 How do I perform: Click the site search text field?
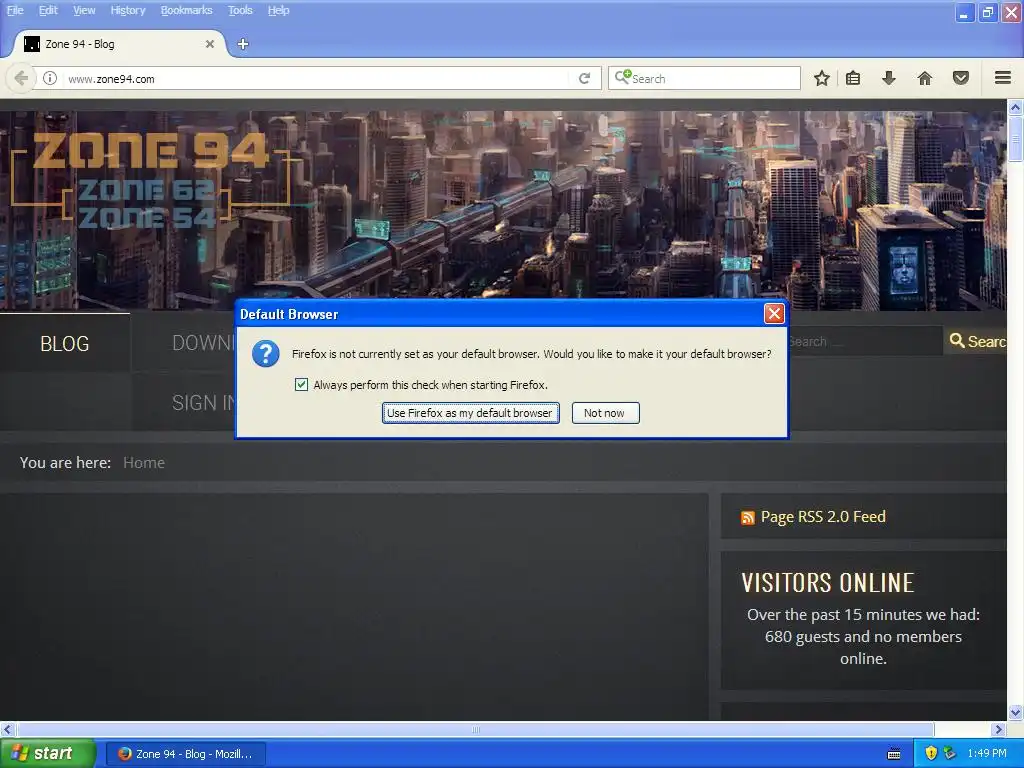864,342
